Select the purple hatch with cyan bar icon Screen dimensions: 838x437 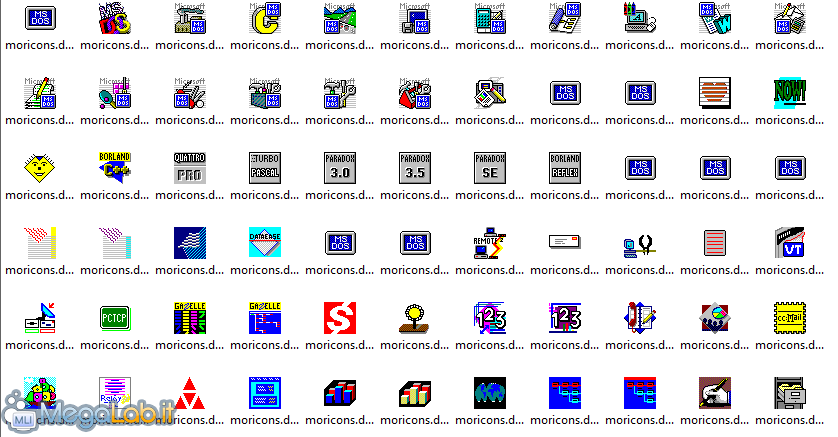[x=115, y=243]
